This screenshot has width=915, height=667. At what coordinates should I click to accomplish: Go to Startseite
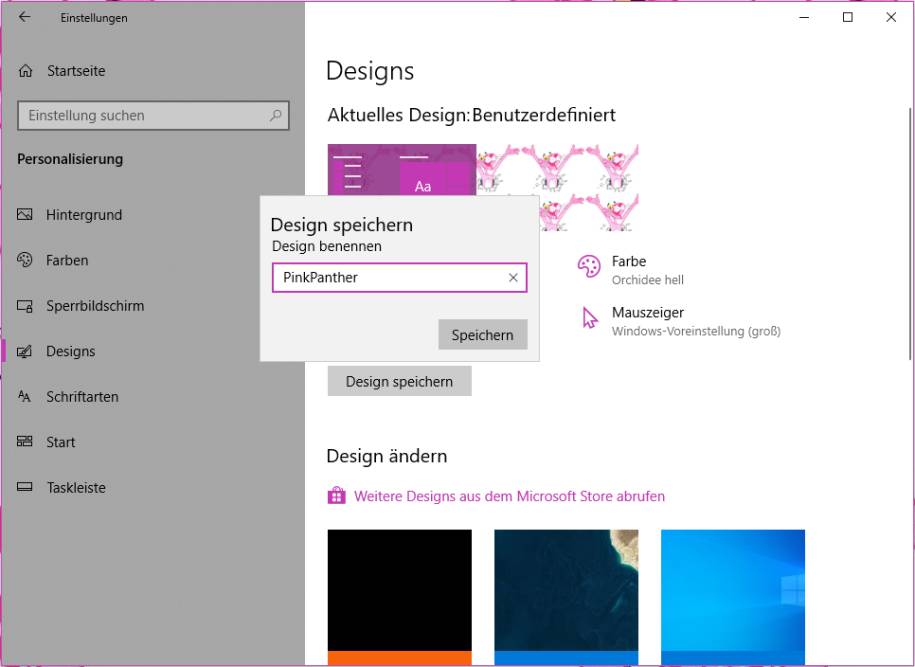point(76,71)
